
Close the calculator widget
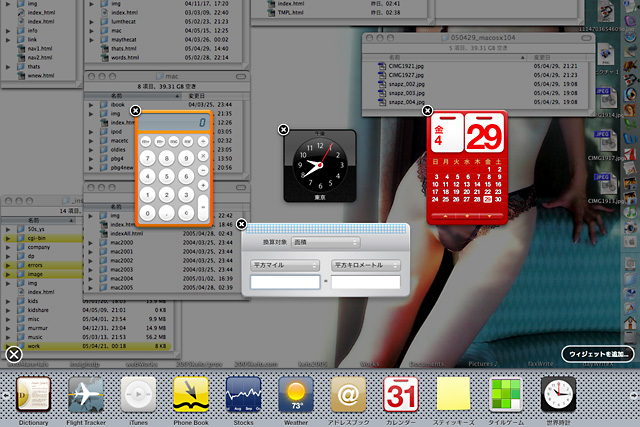tap(136, 111)
